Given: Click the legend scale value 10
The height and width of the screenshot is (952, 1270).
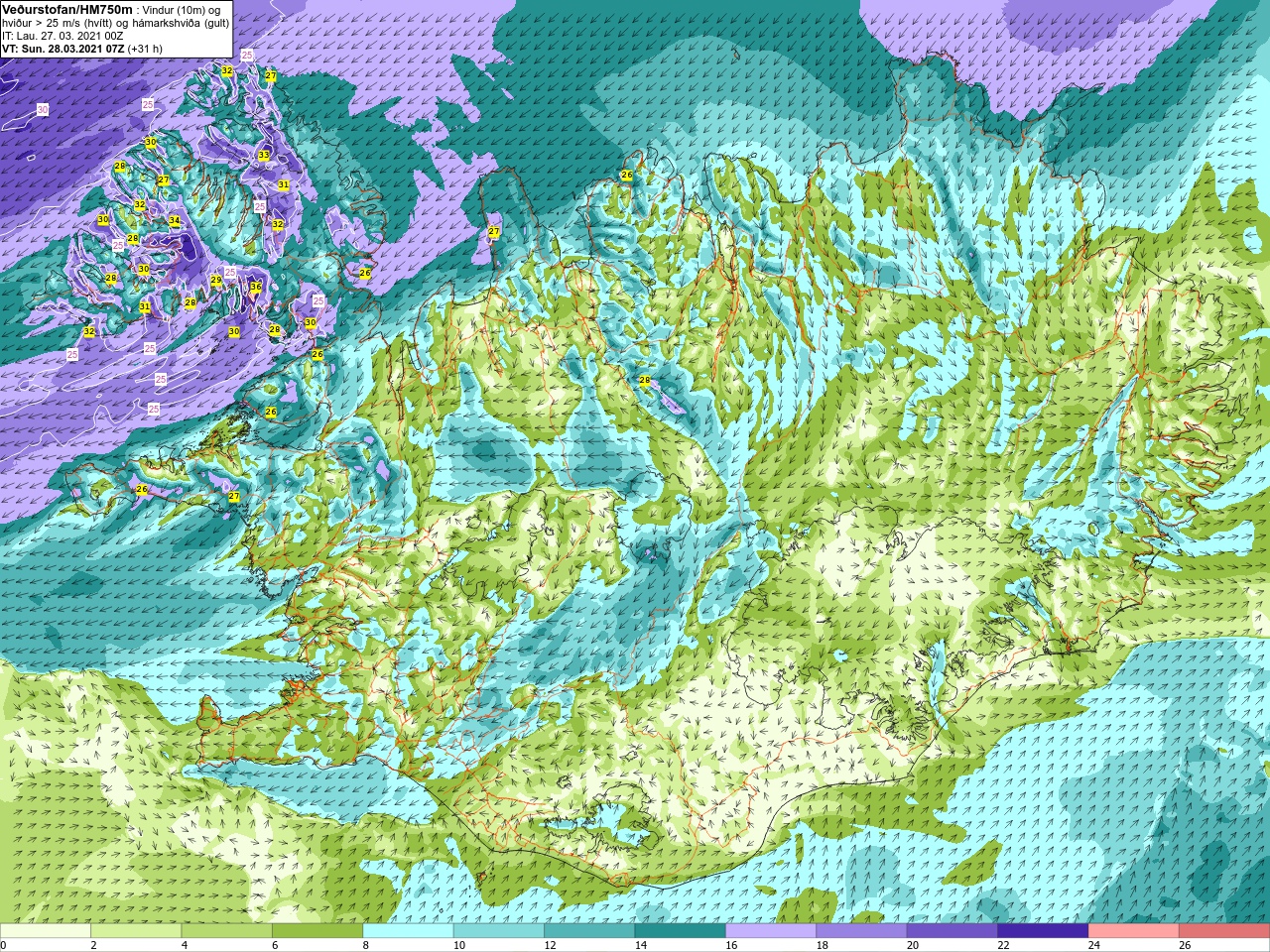Looking at the screenshot, I should point(459,945).
